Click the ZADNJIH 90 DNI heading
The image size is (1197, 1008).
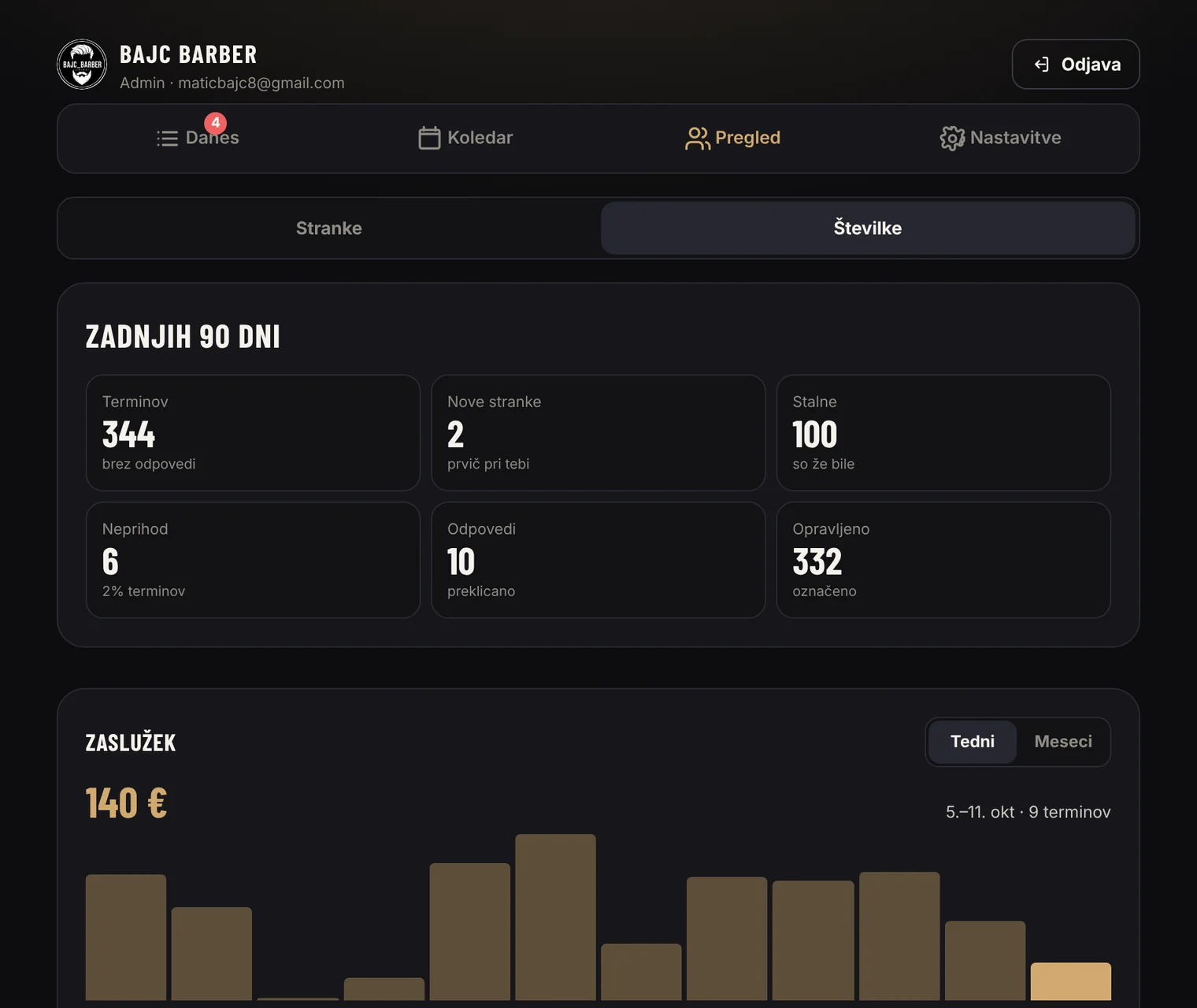[x=183, y=337]
